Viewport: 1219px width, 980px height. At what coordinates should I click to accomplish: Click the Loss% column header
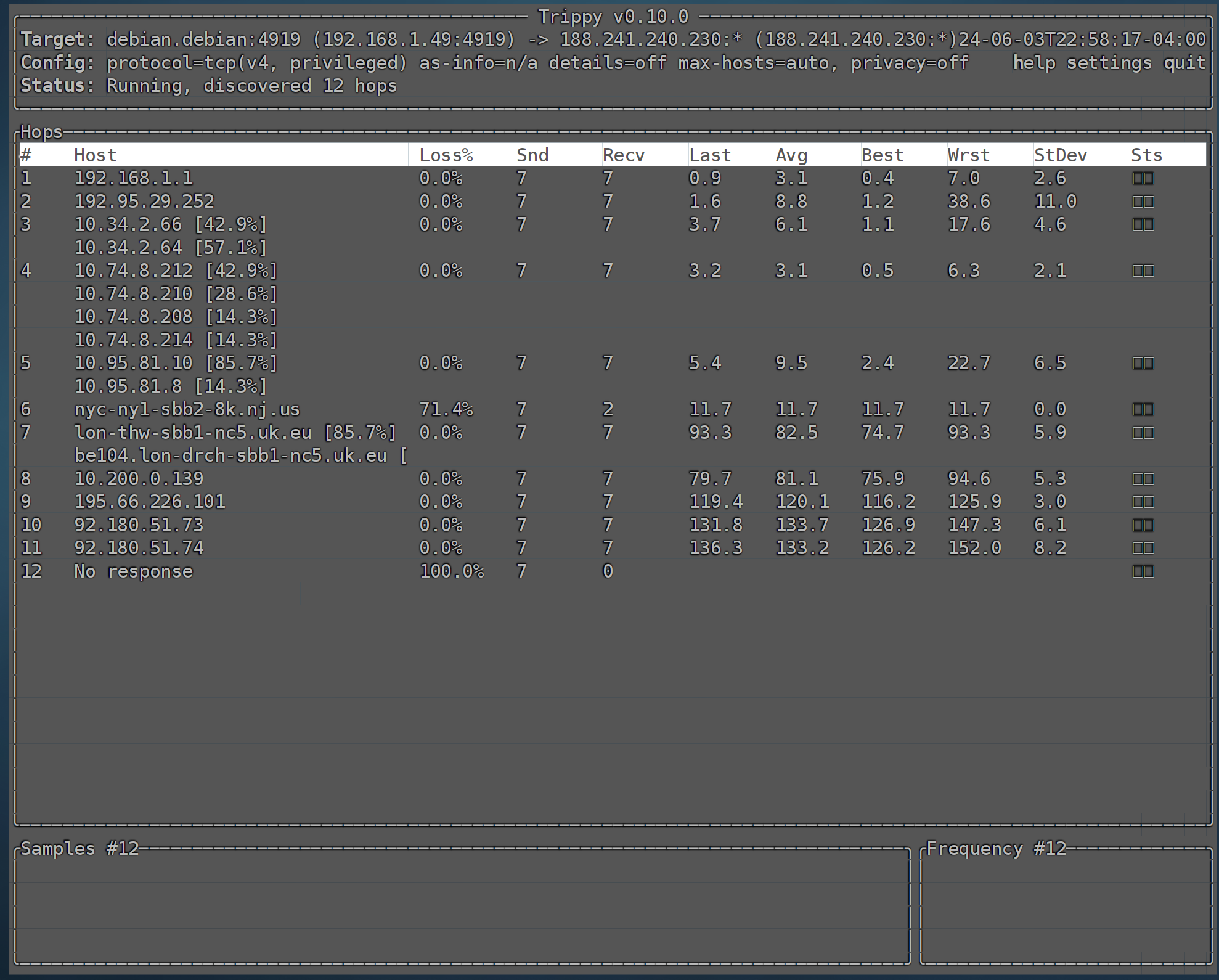(x=446, y=155)
